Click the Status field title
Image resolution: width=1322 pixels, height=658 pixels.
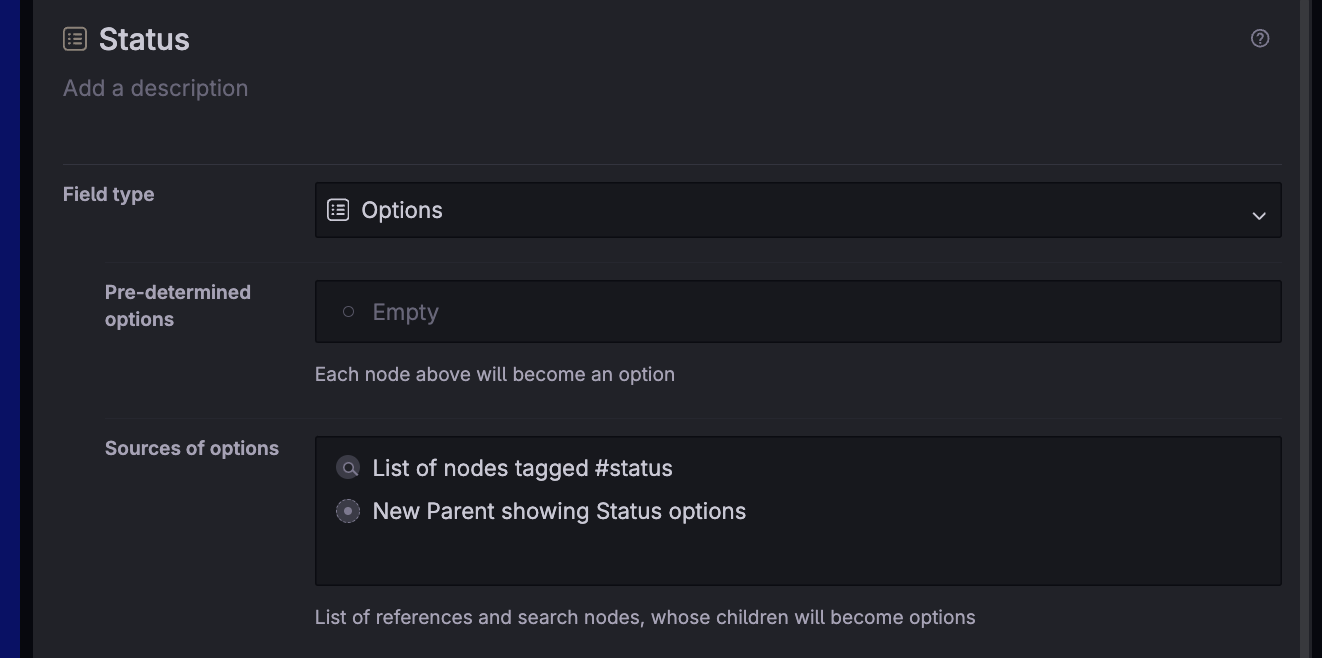pos(144,39)
